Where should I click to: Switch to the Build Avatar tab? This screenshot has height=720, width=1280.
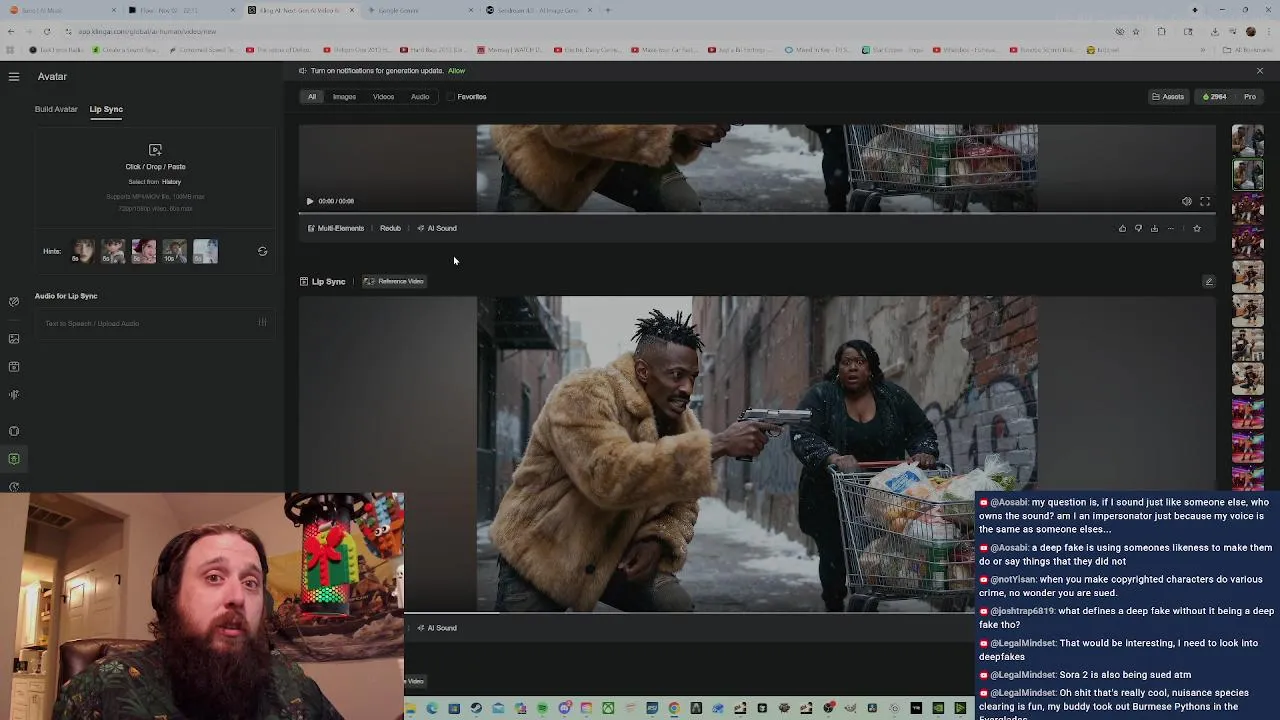56,109
